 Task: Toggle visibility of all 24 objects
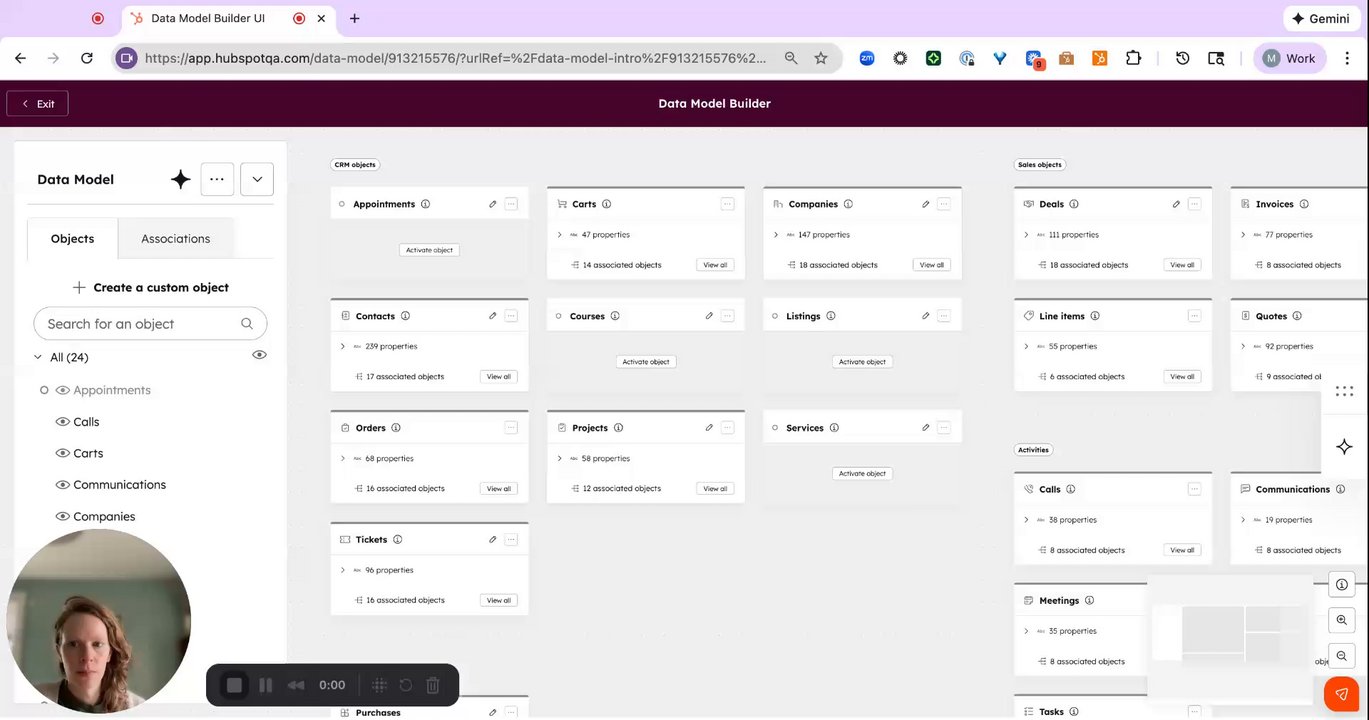point(259,355)
